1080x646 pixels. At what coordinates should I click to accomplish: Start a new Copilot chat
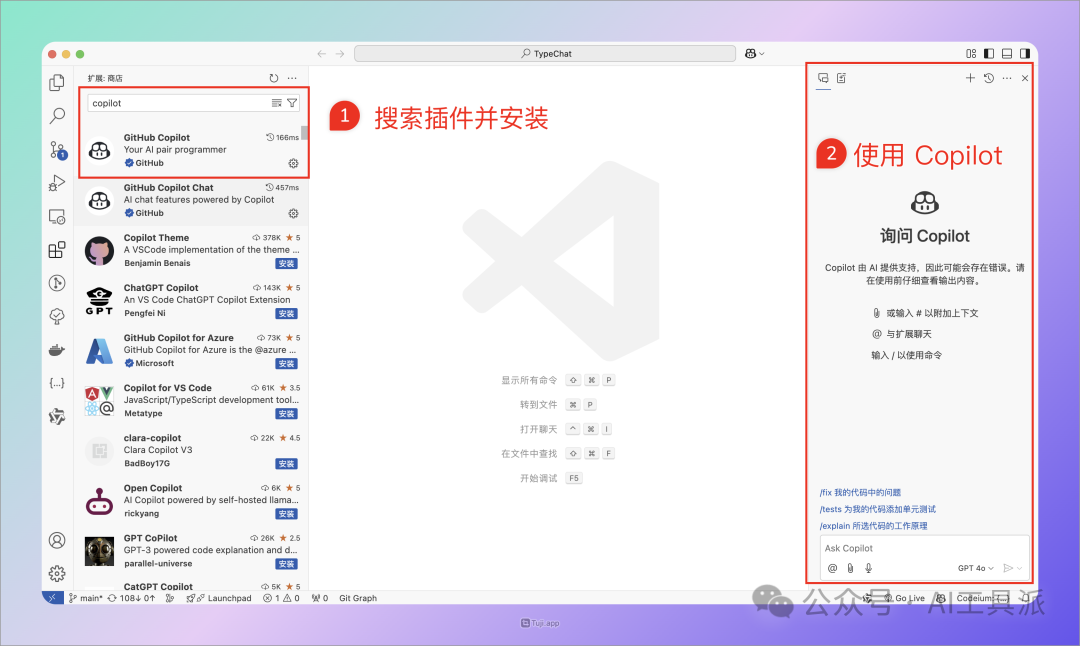click(x=970, y=79)
